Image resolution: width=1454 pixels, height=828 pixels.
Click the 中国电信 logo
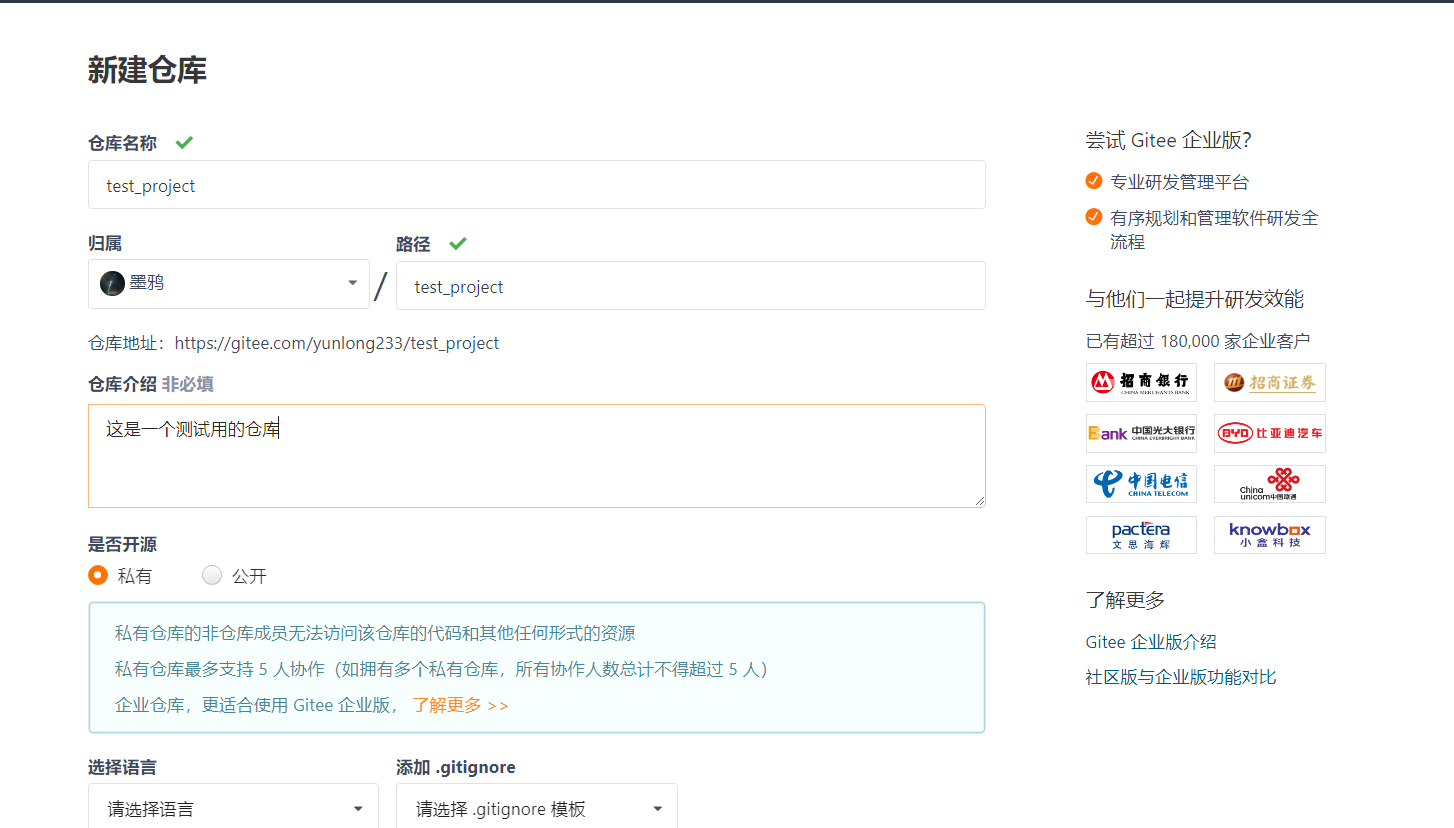pos(1141,484)
